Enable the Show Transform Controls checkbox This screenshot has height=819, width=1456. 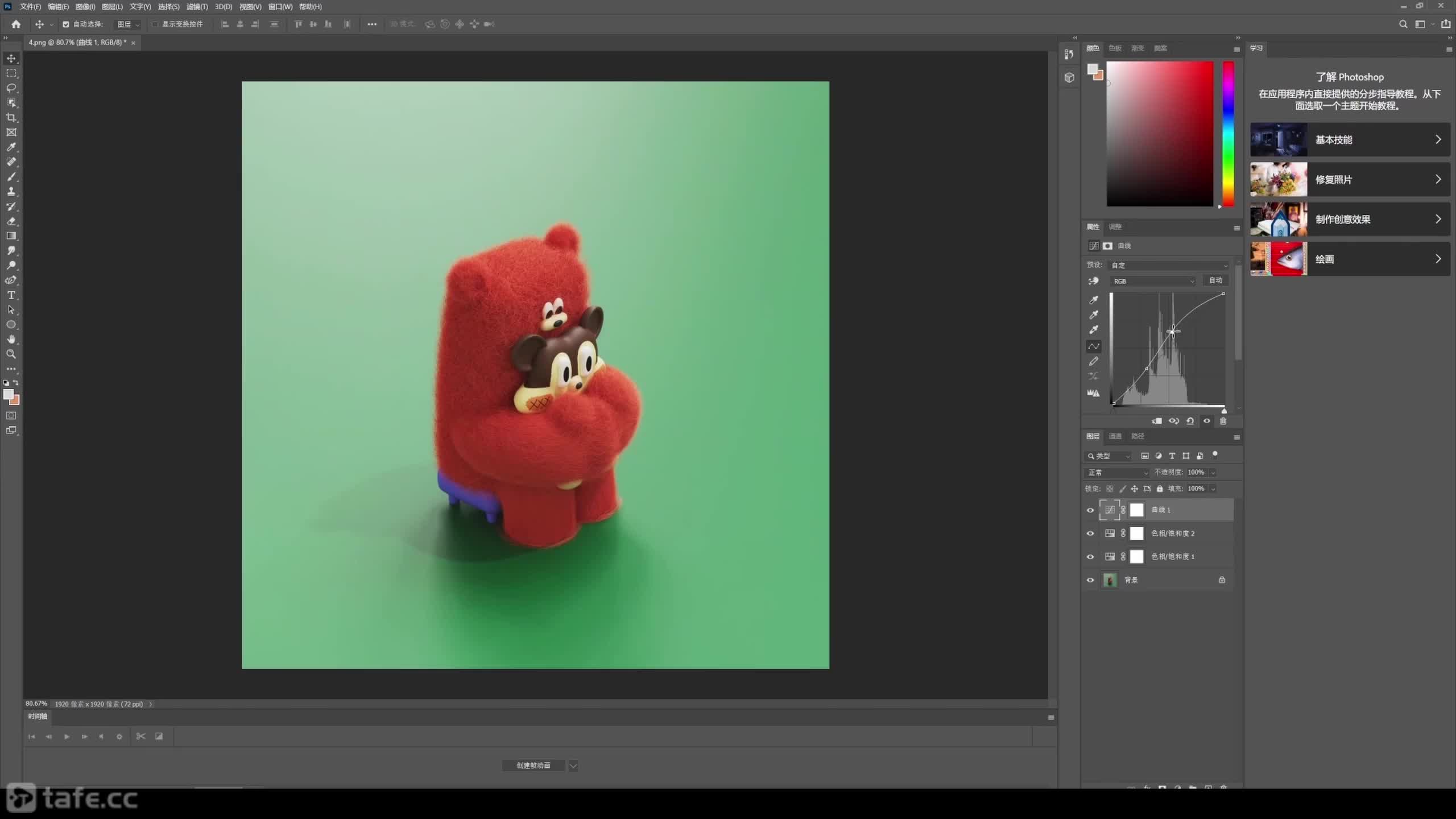tap(155, 24)
